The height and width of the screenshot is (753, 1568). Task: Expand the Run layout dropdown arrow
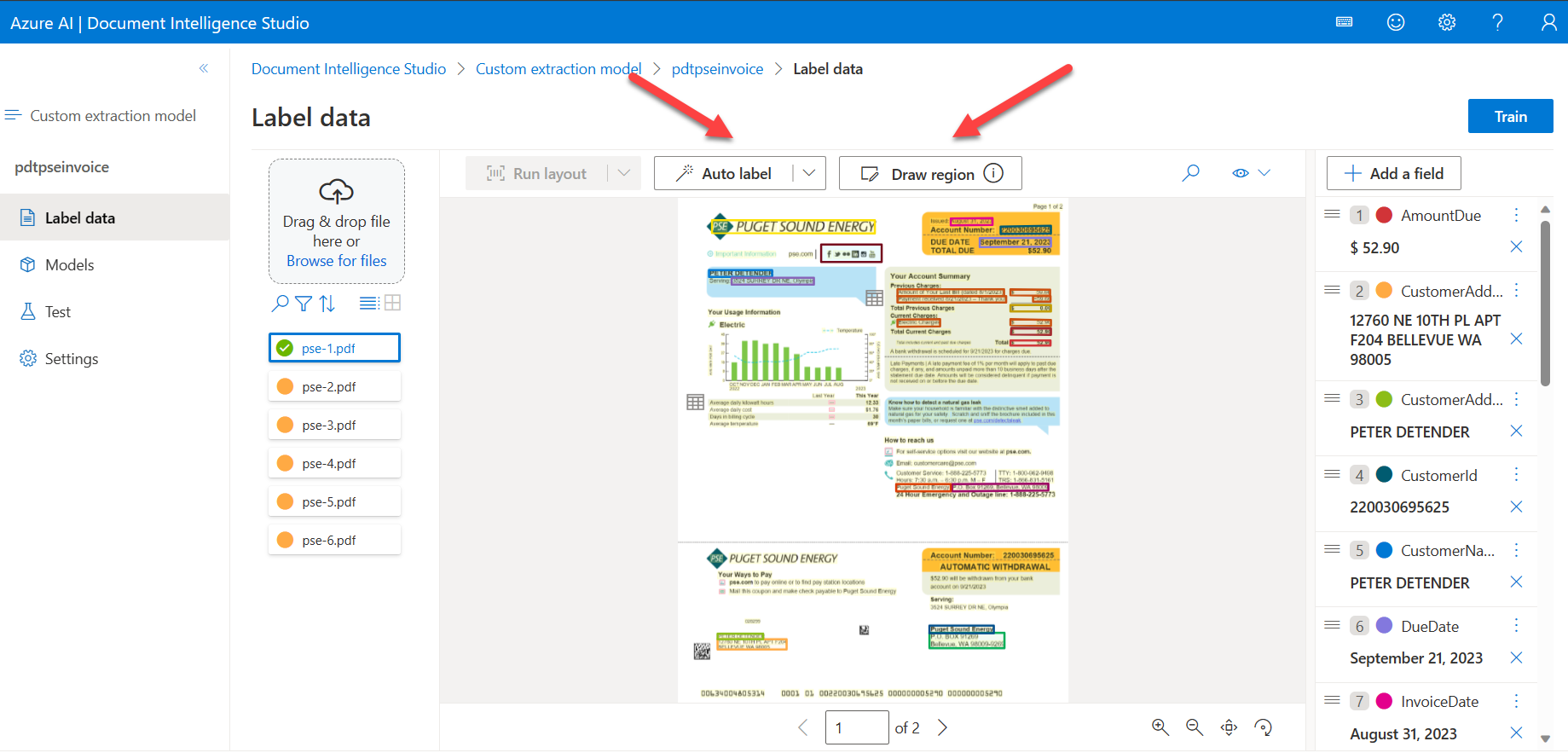tap(624, 173)
